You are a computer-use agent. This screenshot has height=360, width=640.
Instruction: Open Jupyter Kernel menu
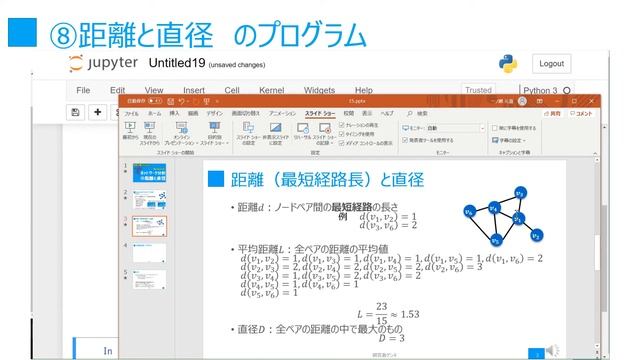[x=271, y=90]
